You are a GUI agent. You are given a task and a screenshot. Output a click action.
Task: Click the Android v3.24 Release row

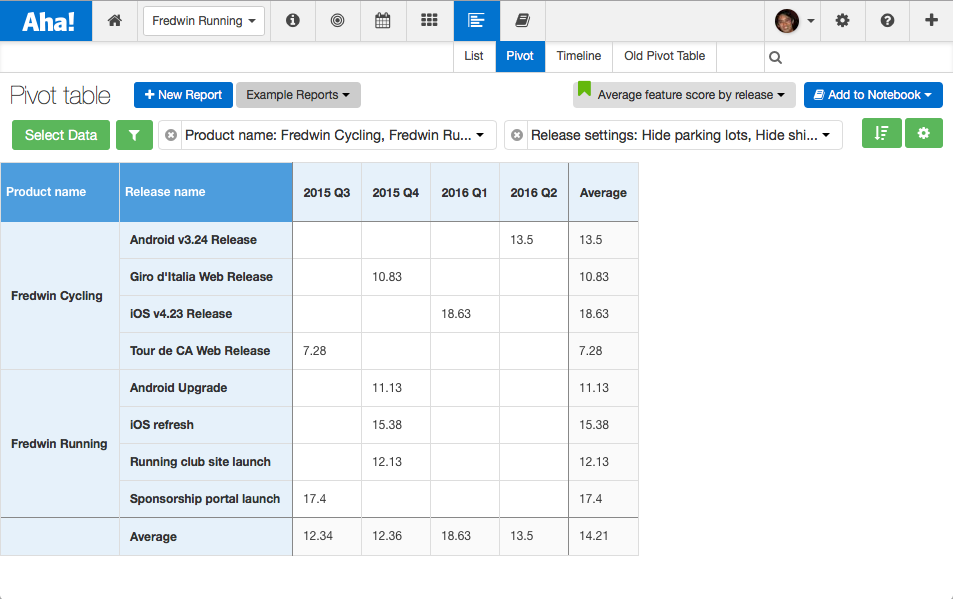point(206,240)
